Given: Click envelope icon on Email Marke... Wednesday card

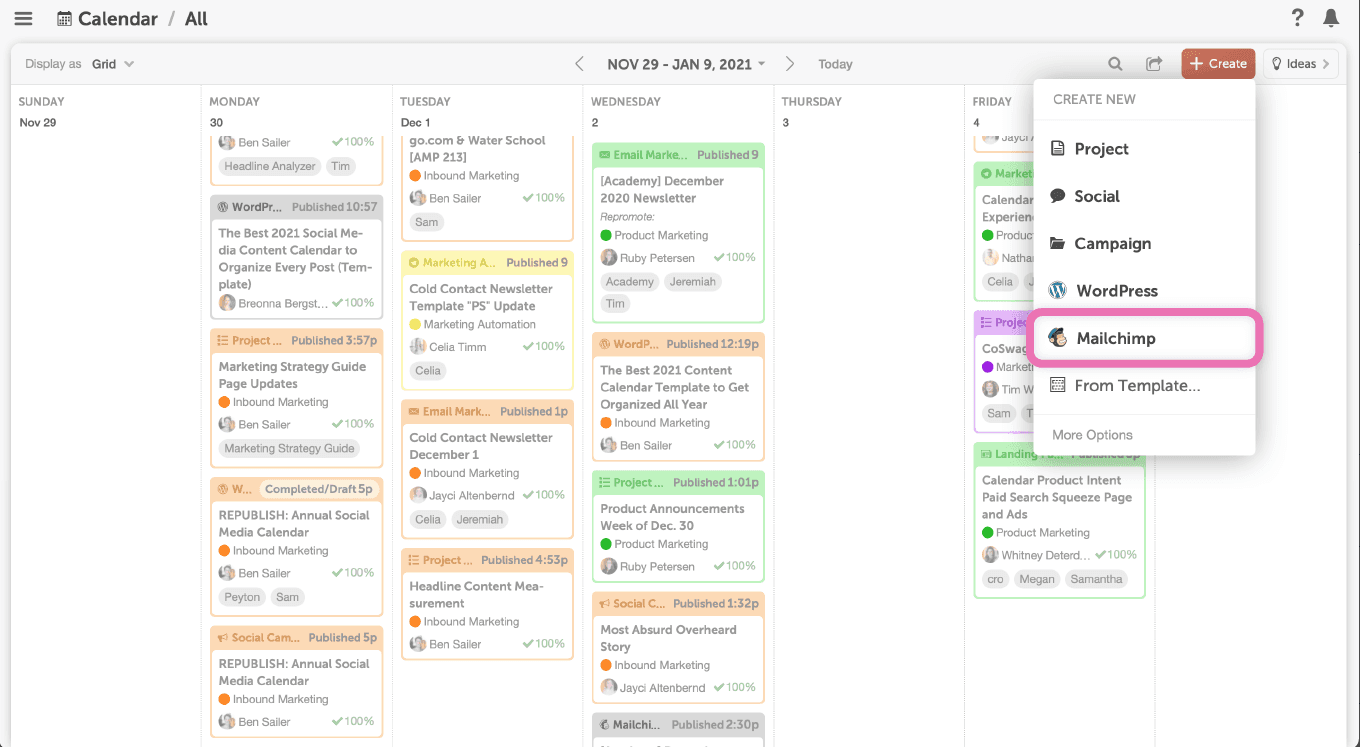Looking at the screenshot, I should 604,155.
